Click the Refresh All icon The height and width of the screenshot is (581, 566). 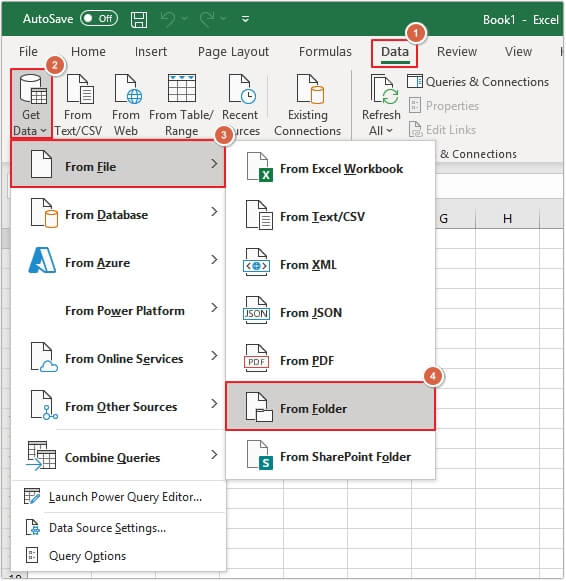tap(384, 89)
